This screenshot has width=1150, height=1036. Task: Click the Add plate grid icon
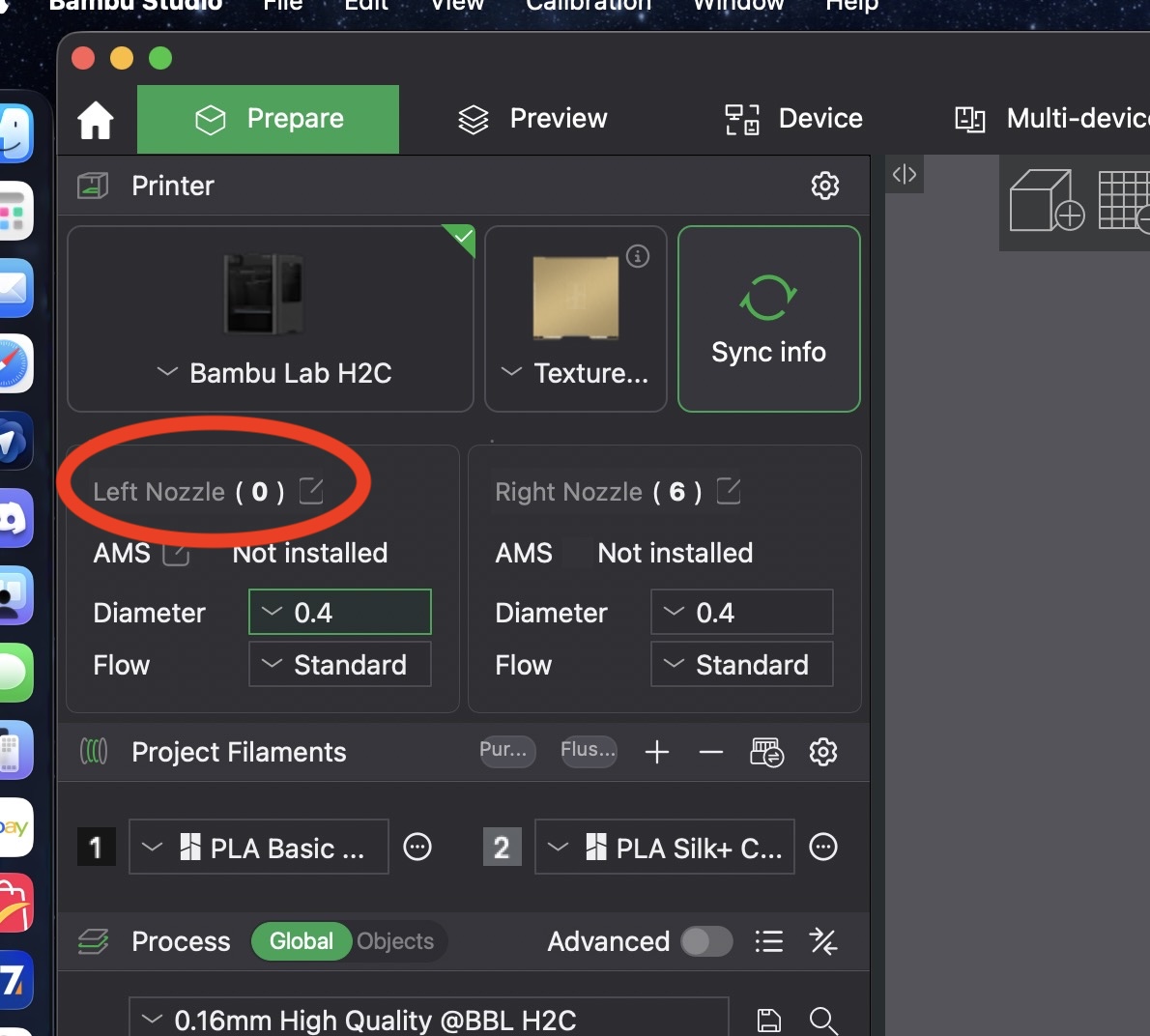(1124, 200)
